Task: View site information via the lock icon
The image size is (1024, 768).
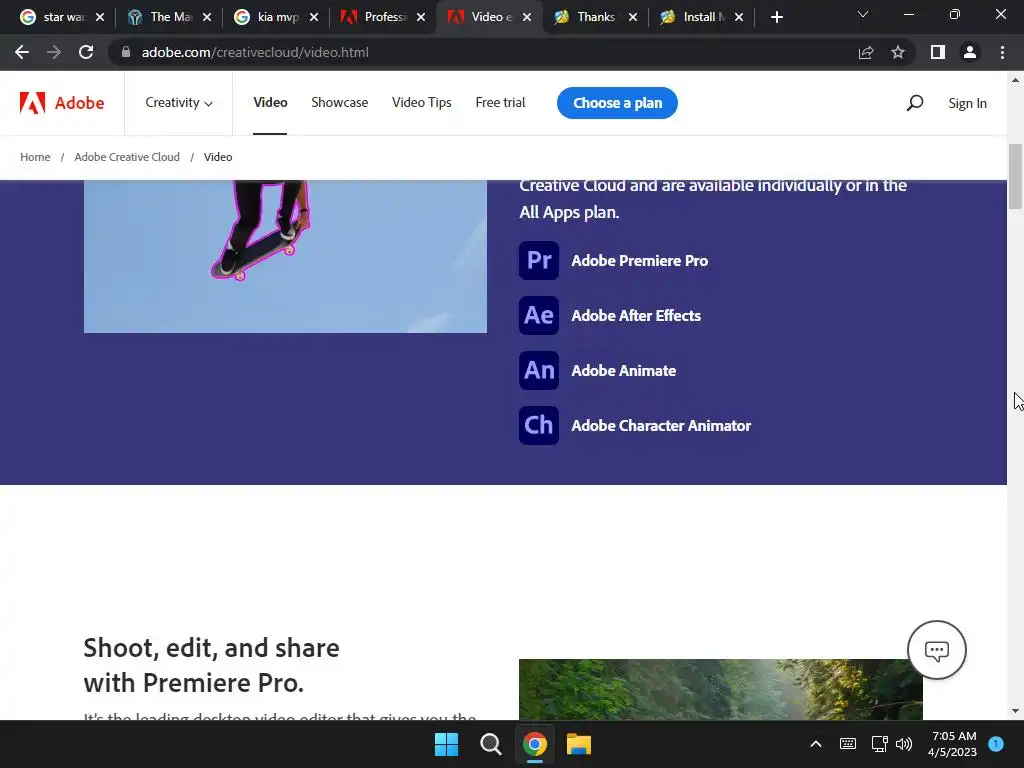Action: pyautogui.click(x=126, y=52)
